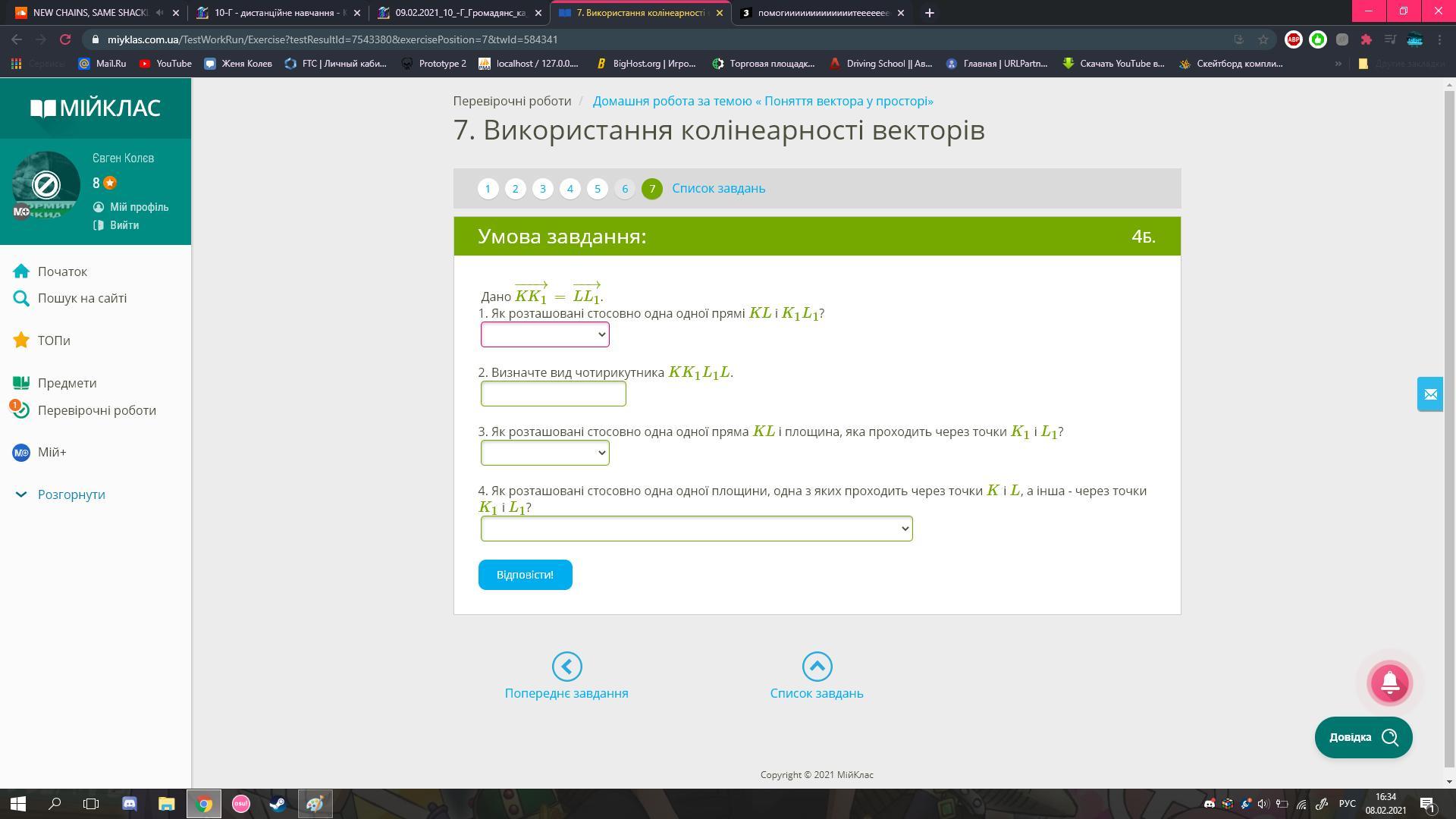The height and width of the screenshot is (819, 1456).
Task: Open dropdown for question 3 about line and plane
Action: [544, 453]
